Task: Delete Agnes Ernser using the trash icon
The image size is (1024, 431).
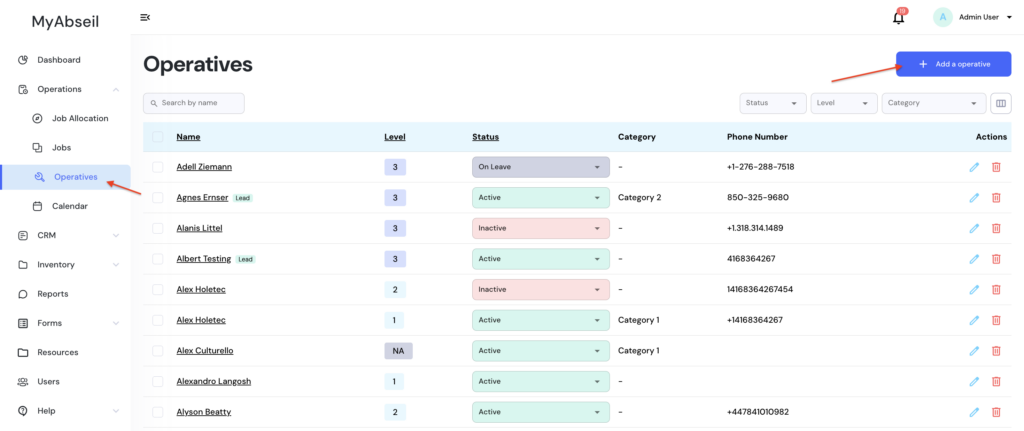Action: coord(996,198)
